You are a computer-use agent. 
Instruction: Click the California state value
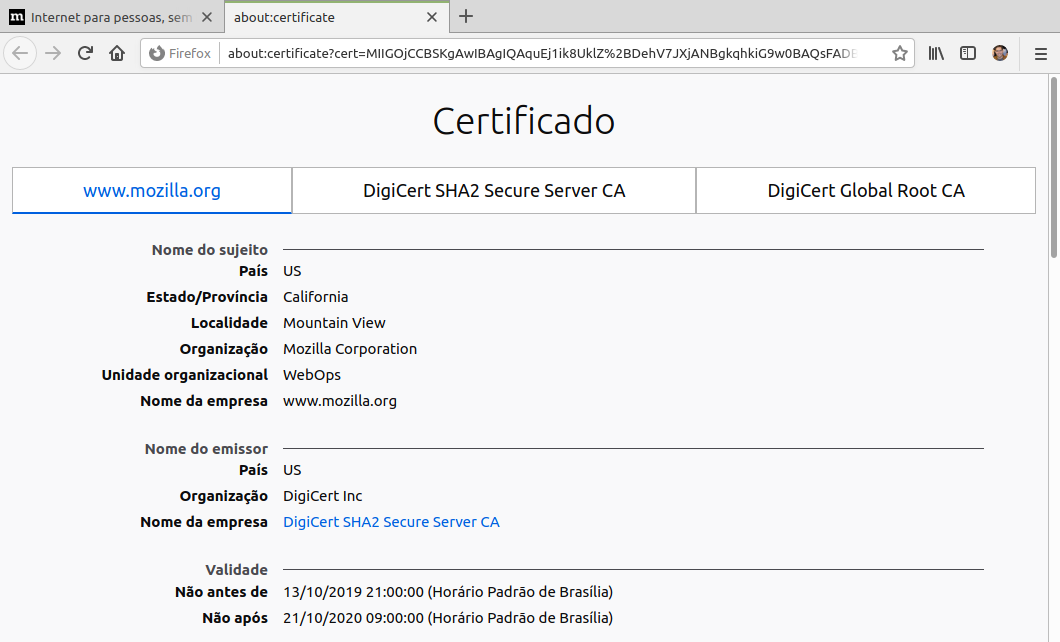(x=316, y=297)
